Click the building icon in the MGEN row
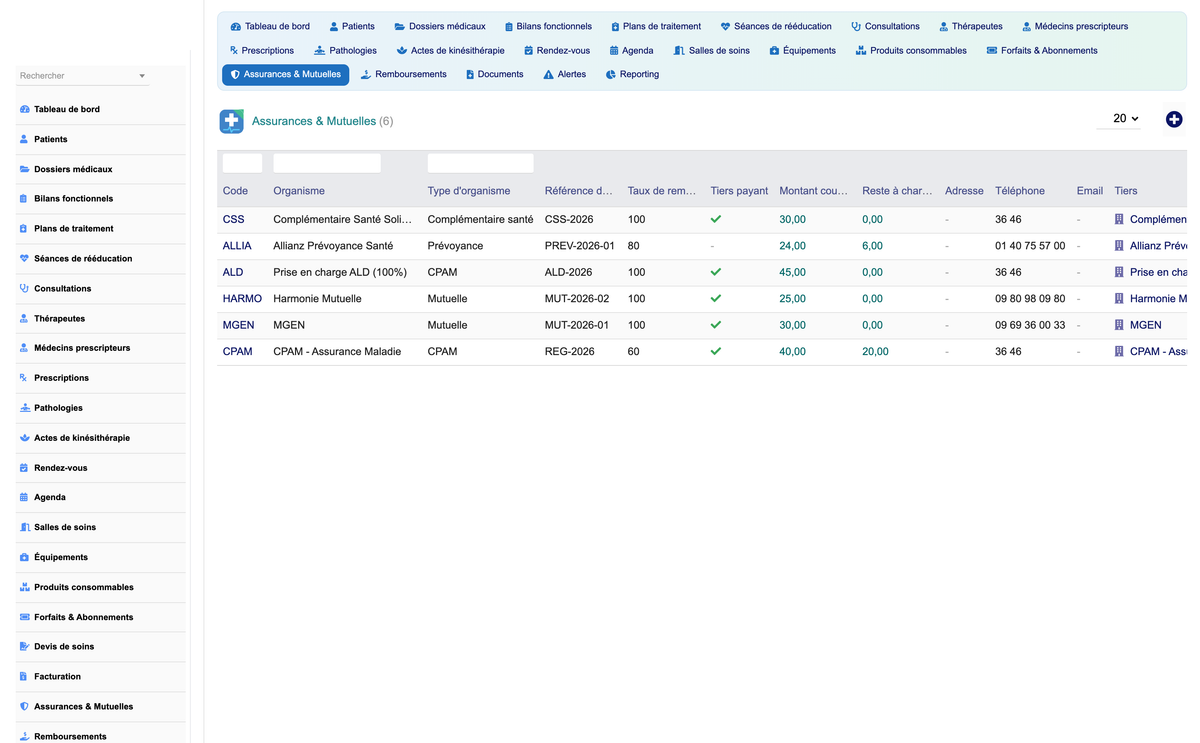Screen dimensions: 1200x743 tap(1119, 325)
